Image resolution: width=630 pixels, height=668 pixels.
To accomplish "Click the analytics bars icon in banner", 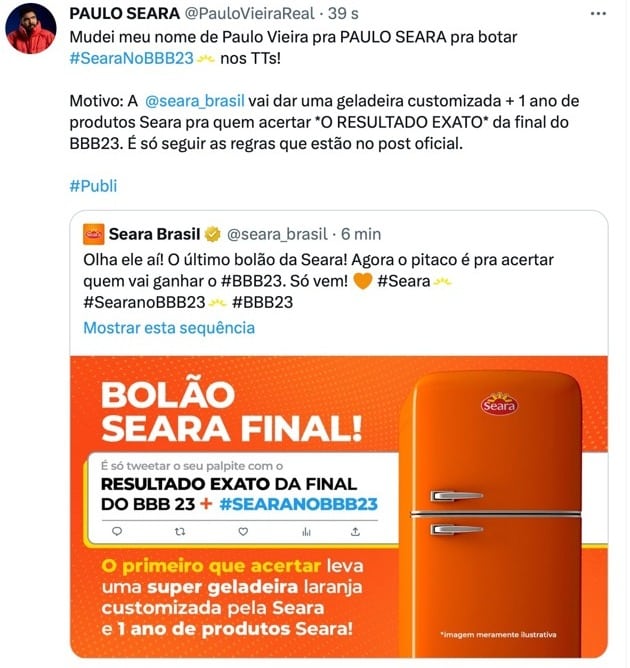I will click(x=306, y=531).
